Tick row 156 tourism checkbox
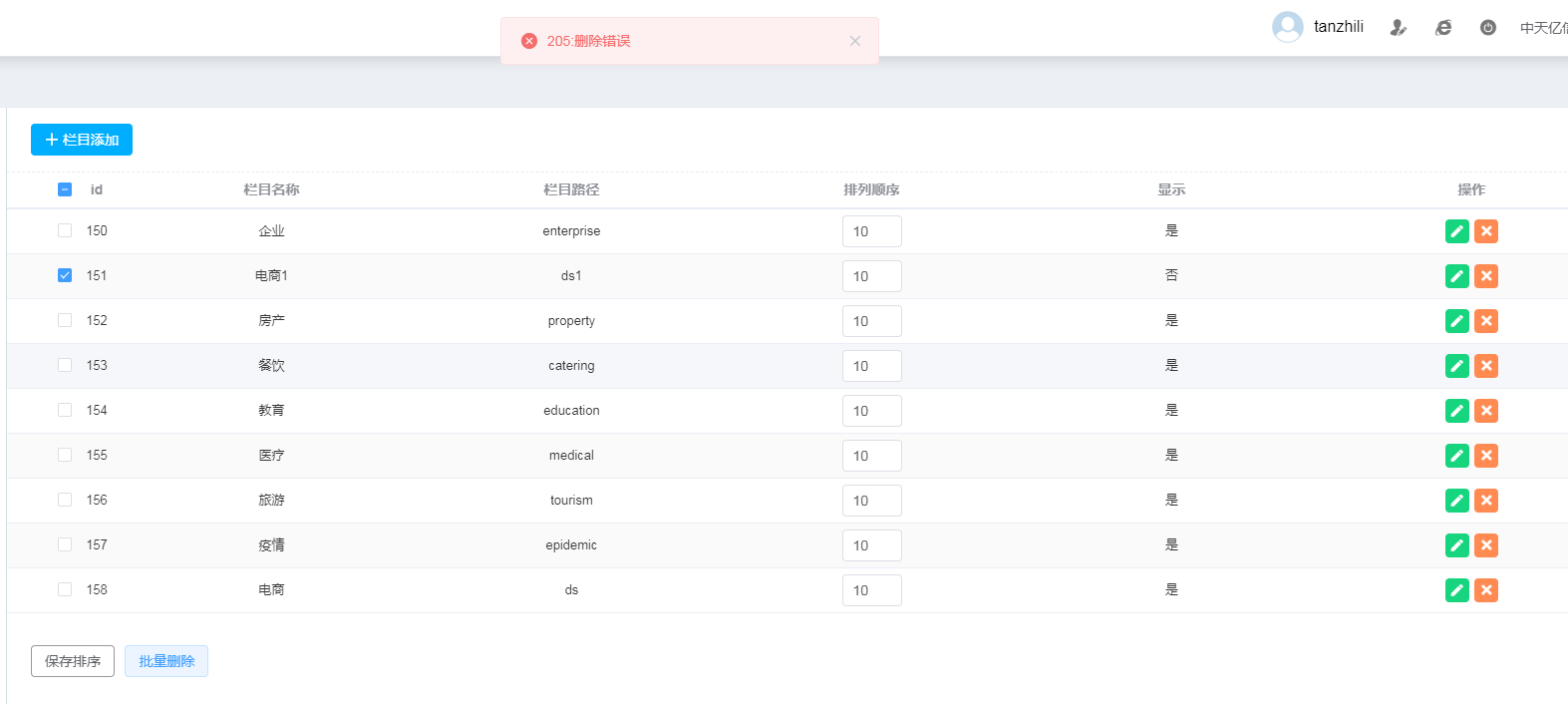Screen dimensions: 1568x704 click(x=65, y=500)
